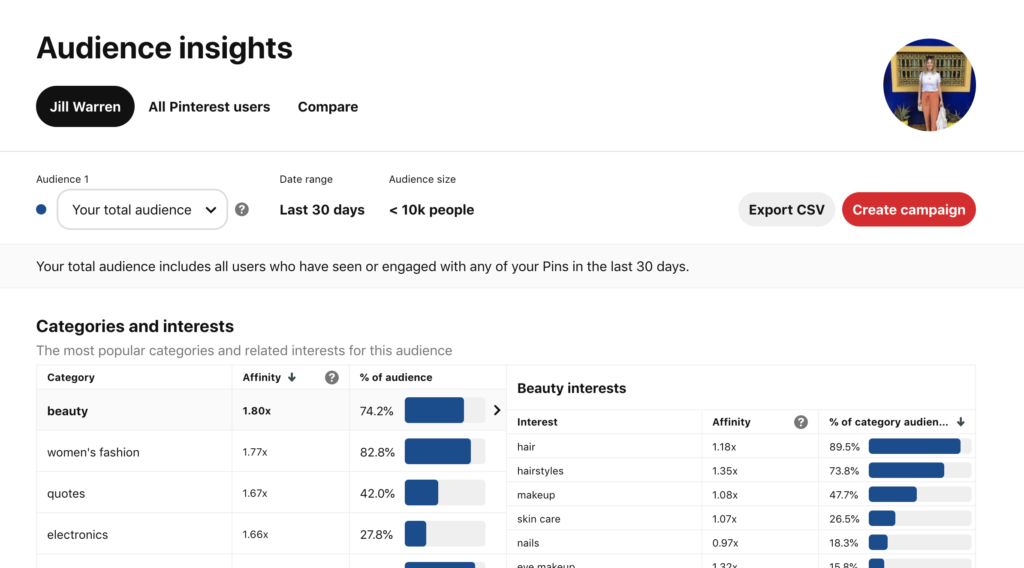The width and height of the screenshot is (1024, 568).
Task: Click the Affinity help icon in Beauty interests
Action: (801, 422)
